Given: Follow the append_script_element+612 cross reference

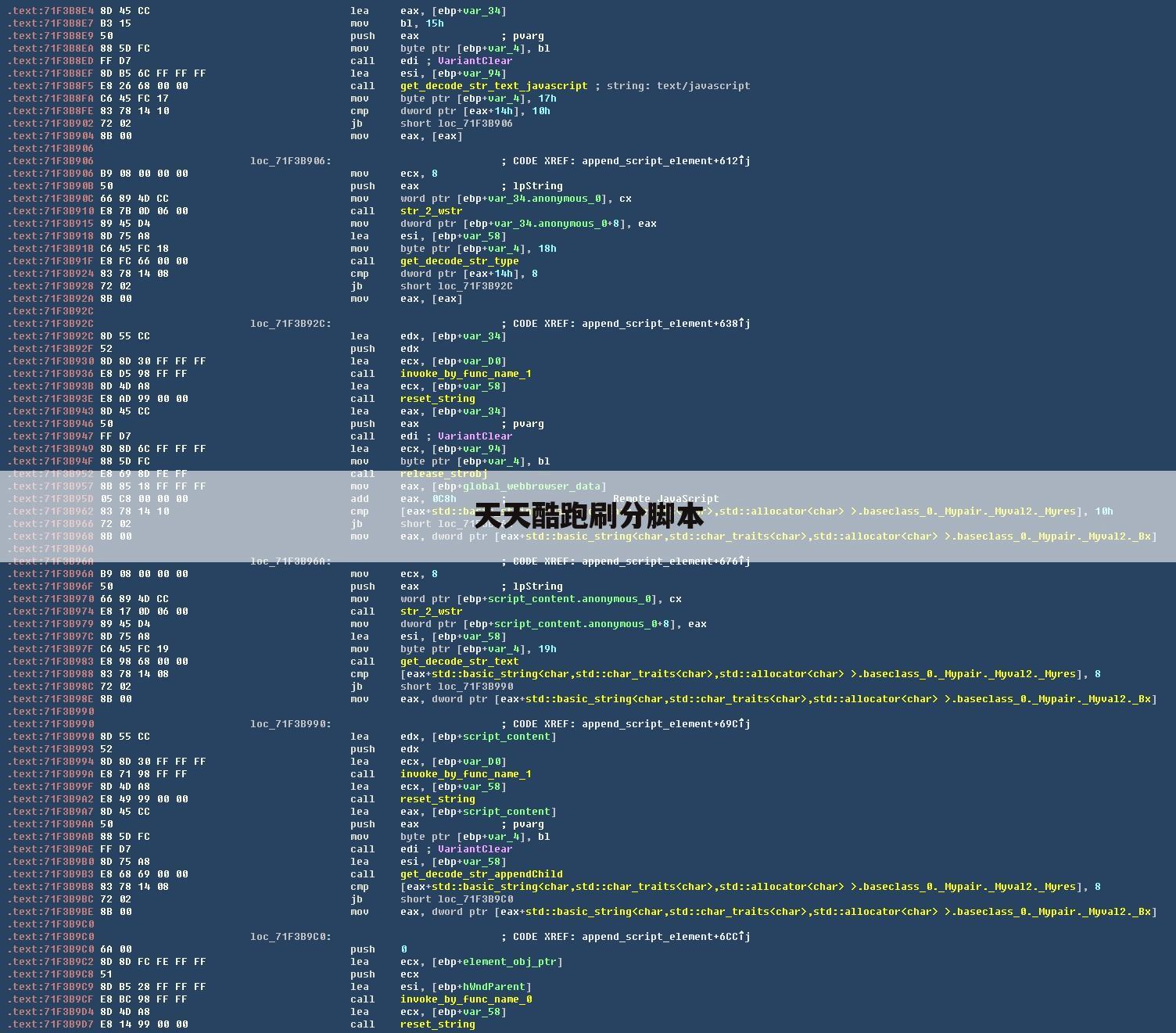Looking at the screenshot, I should [x=665, y=161].
